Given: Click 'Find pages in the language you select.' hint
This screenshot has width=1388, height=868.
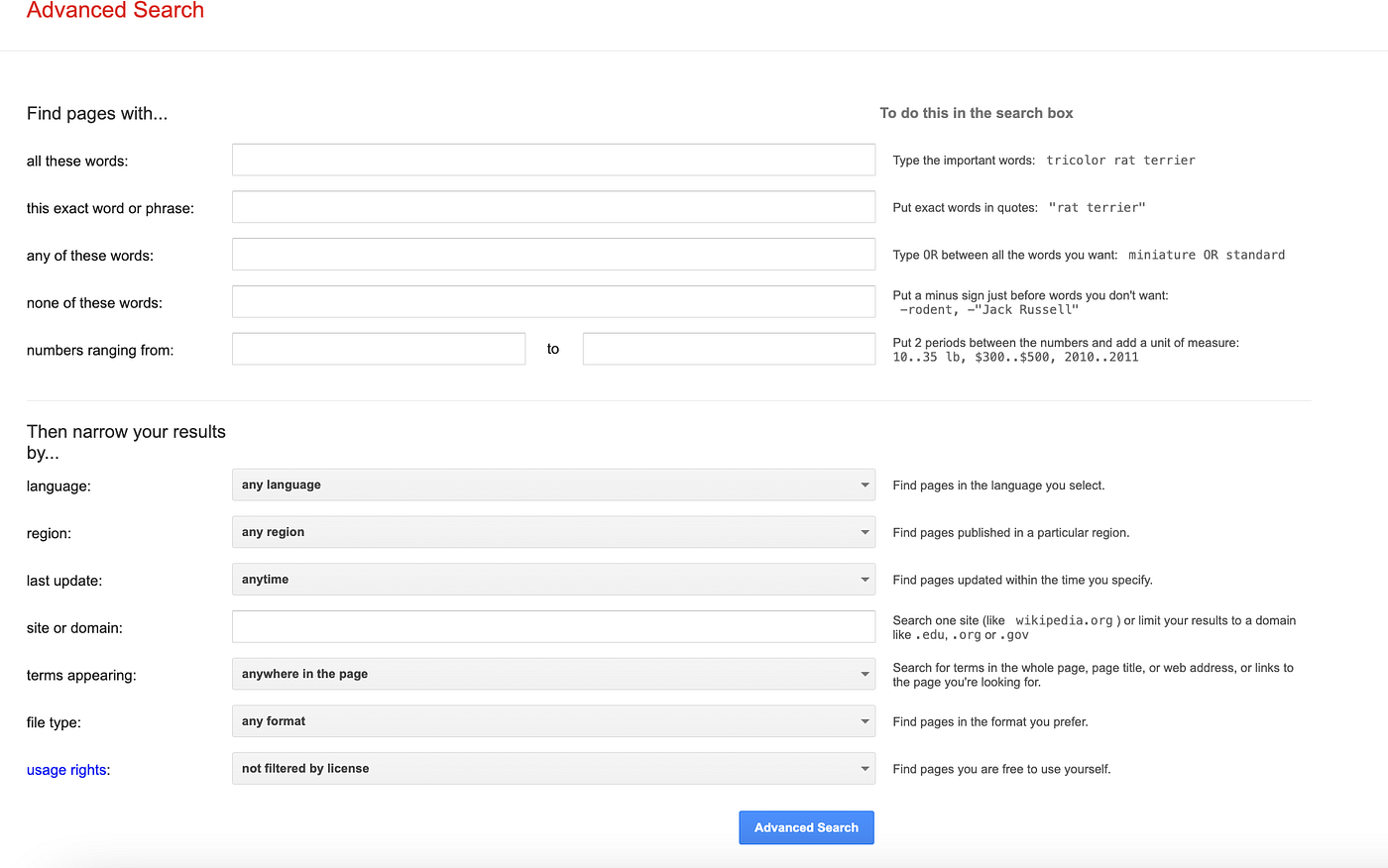Looking at the screenshot, I should click(998, 486).
